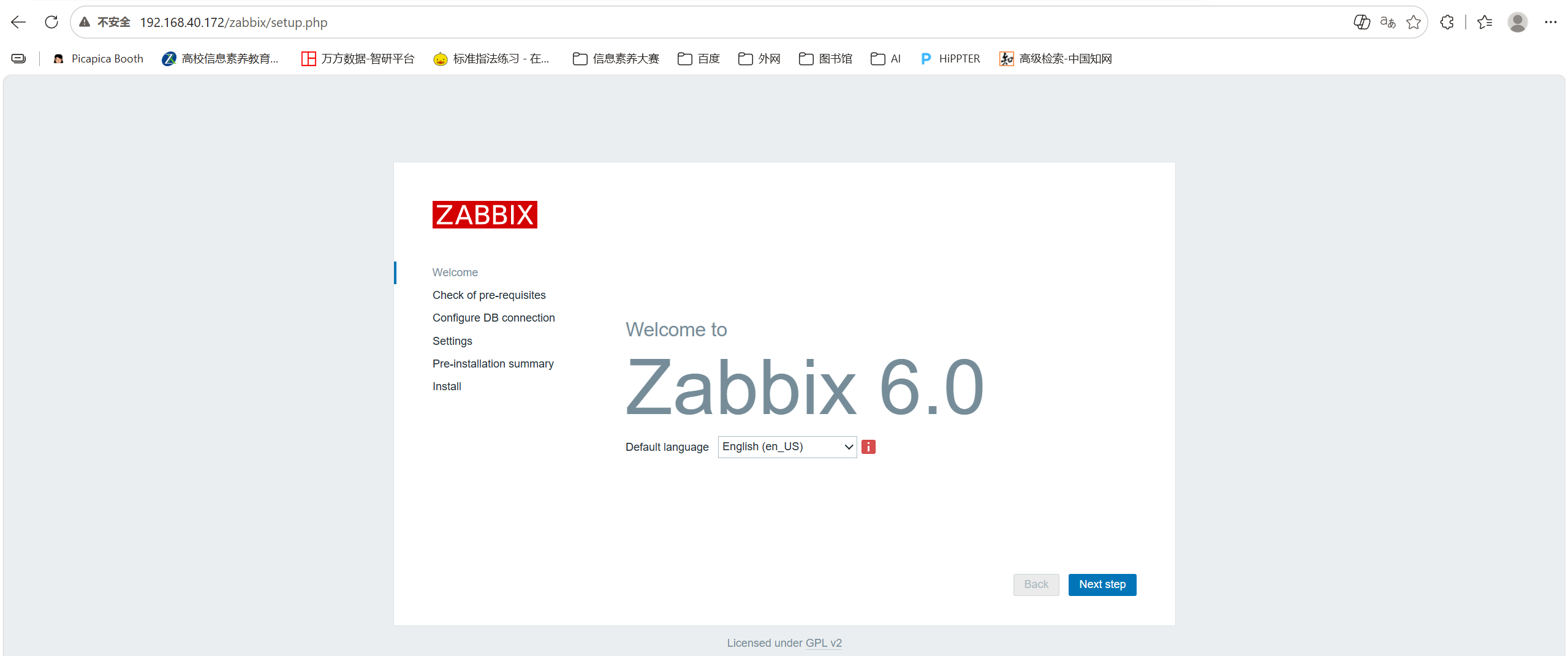Select the Install setup step
Image resolution: width=1568 pixels, height=656 pixels.
click(447, 386)
